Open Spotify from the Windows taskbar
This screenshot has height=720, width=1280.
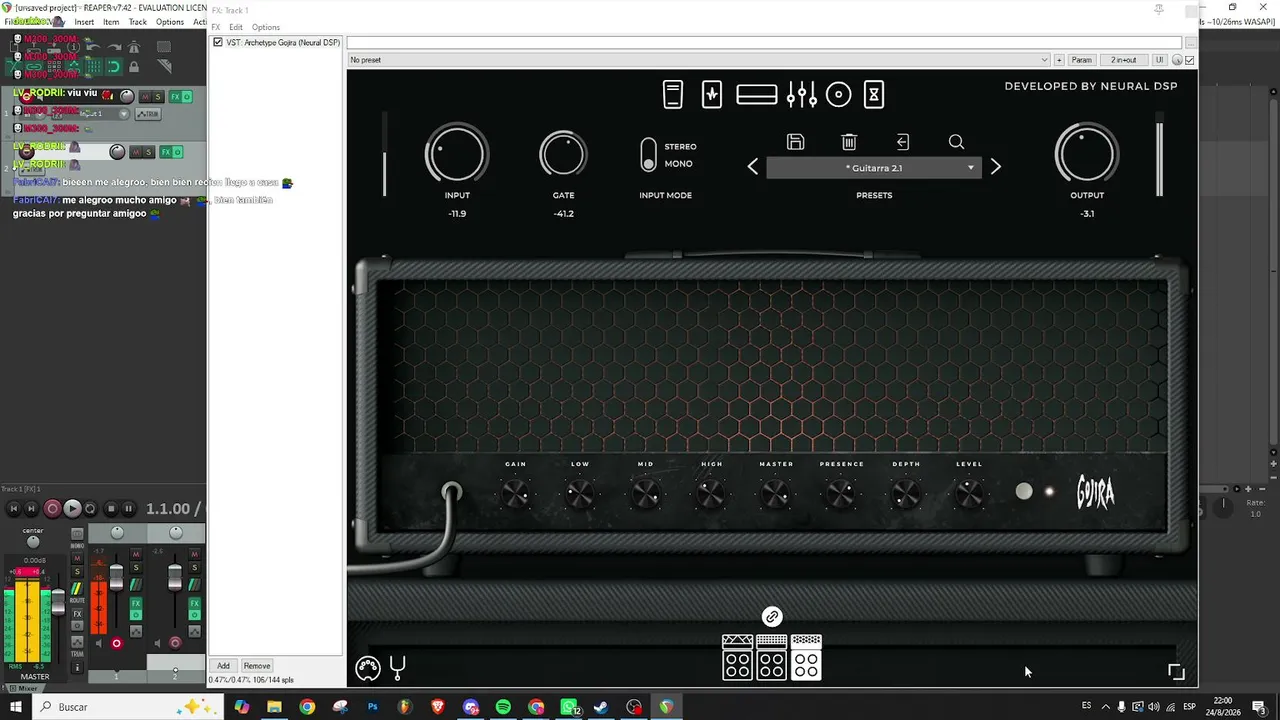coord(503,707)
